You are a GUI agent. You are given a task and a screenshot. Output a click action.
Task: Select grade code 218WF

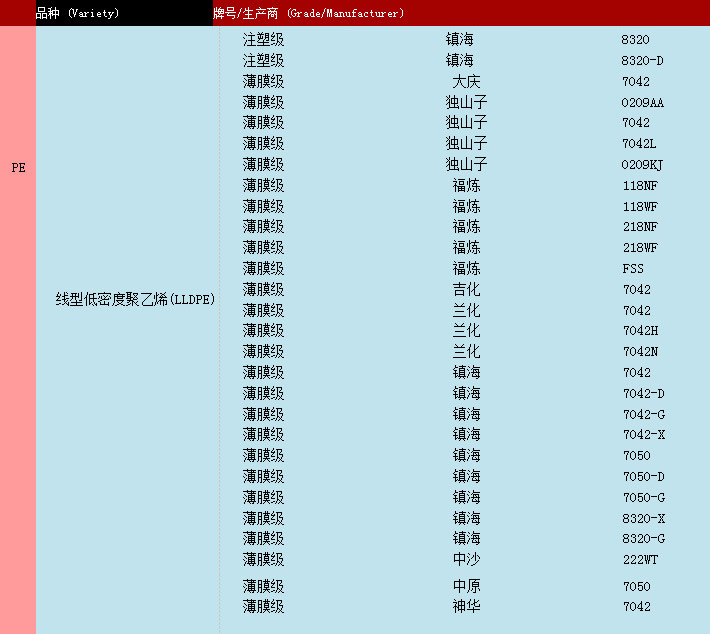[640, 248]
